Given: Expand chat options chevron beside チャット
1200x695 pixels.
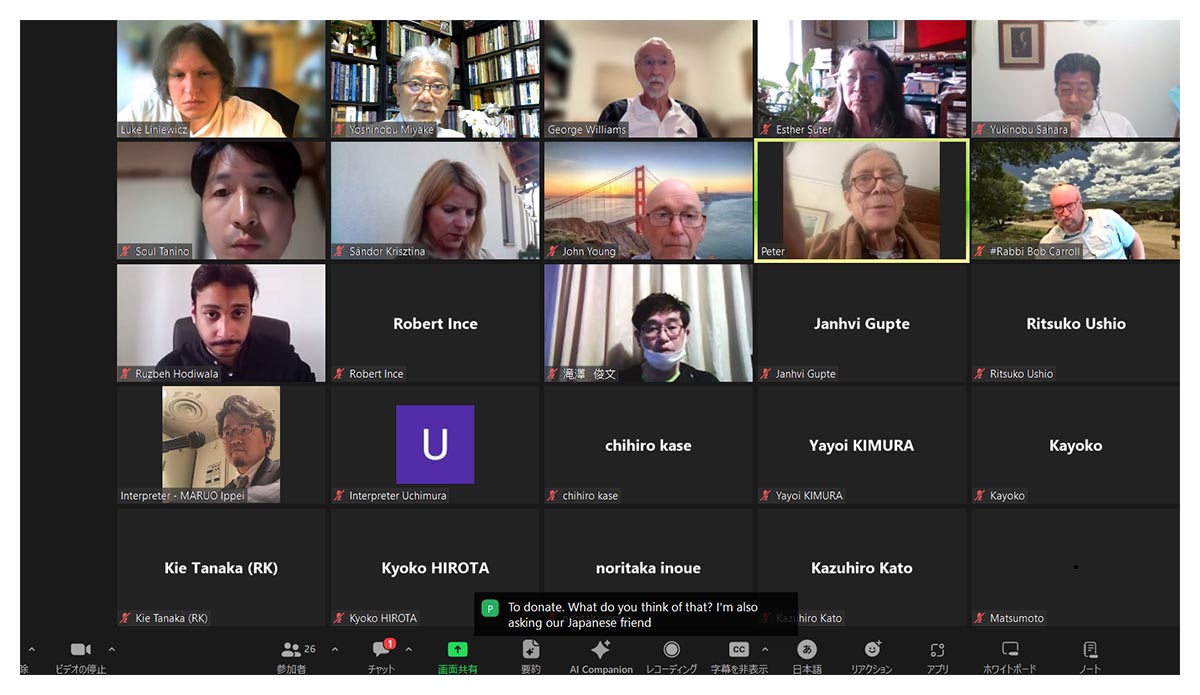Looking at the screenshot, I should pyautogui.click(x=408, y=650).
